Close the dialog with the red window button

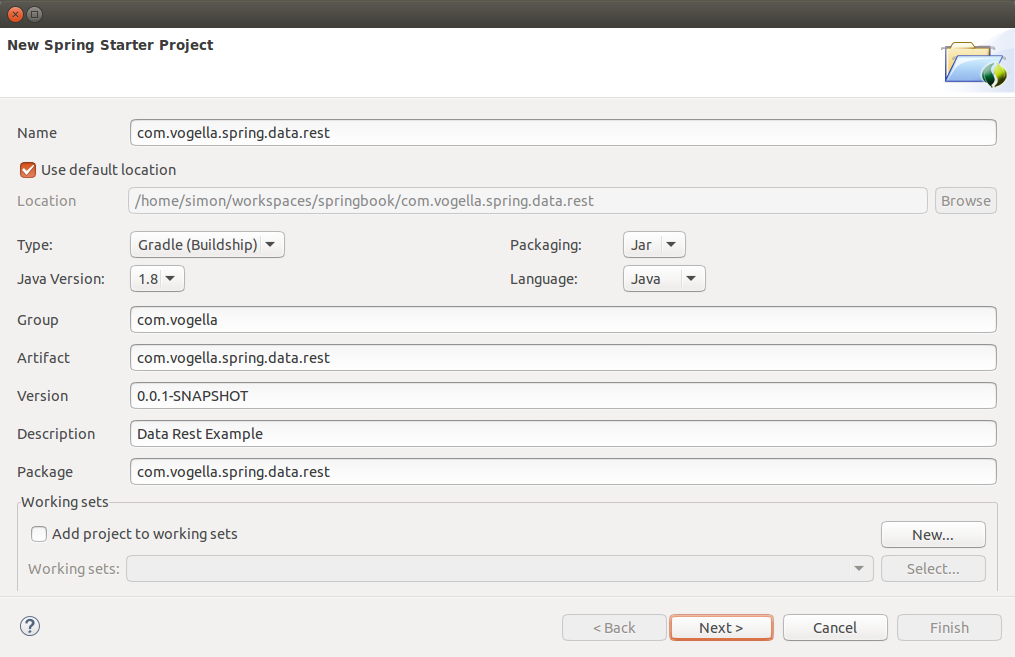point(15,14)
